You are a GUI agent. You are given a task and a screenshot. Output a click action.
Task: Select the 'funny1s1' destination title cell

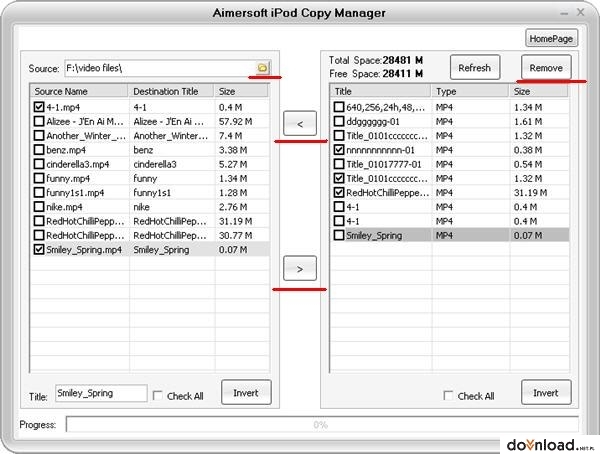pos(152,193)
